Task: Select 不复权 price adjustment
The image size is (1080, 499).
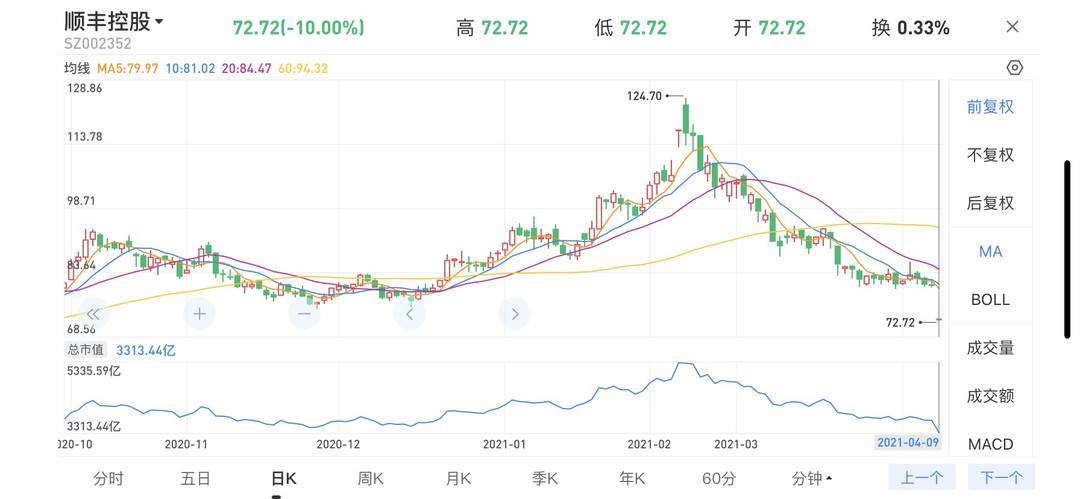Action: 990,155
